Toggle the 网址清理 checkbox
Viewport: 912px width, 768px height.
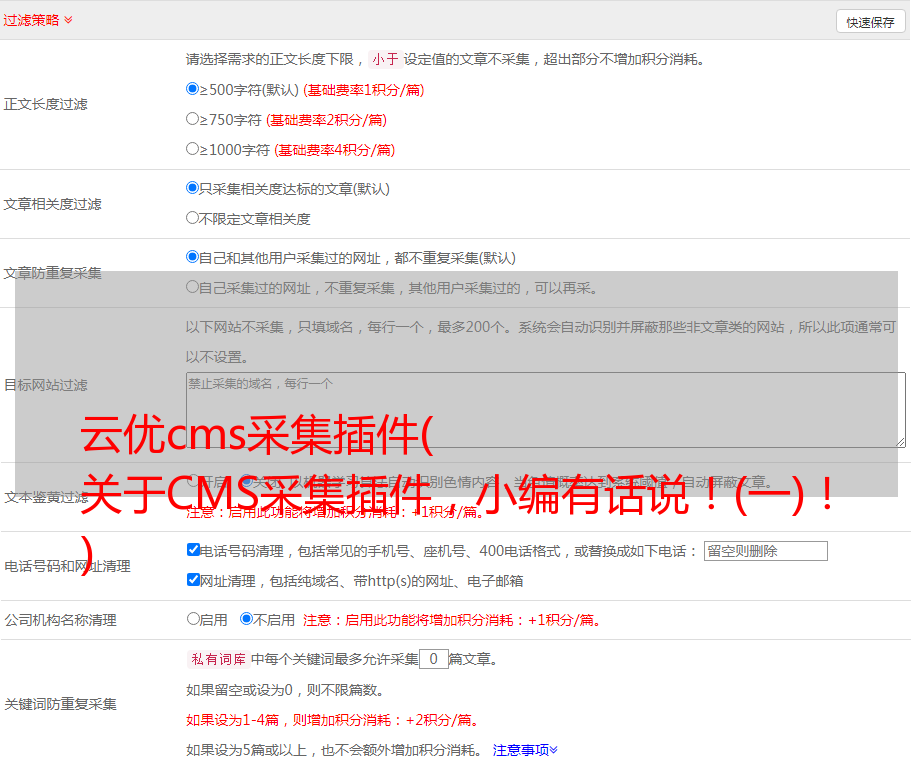coord(193,580)
